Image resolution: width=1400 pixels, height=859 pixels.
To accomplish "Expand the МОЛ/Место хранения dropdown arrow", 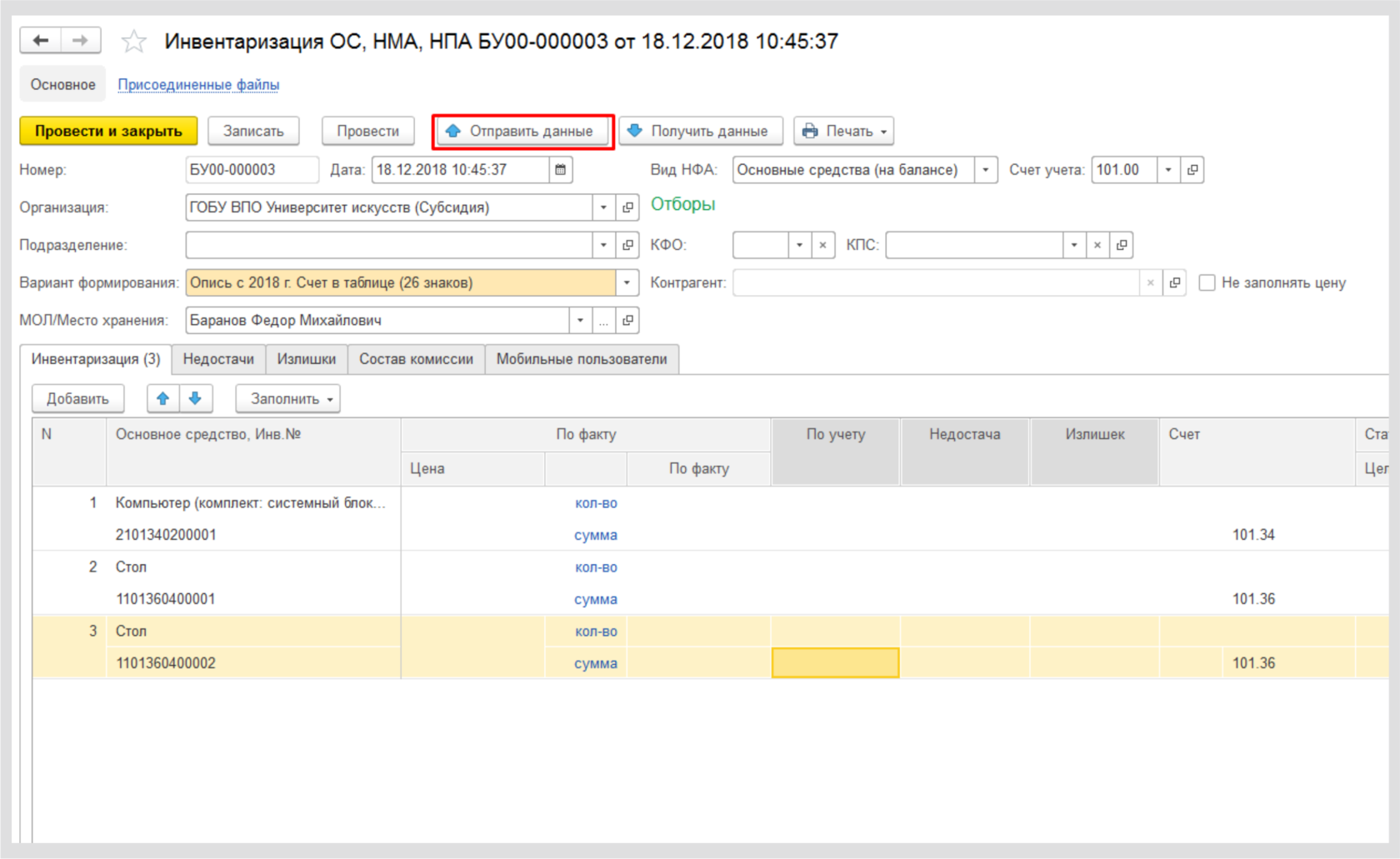I will (x=580, y=321).
